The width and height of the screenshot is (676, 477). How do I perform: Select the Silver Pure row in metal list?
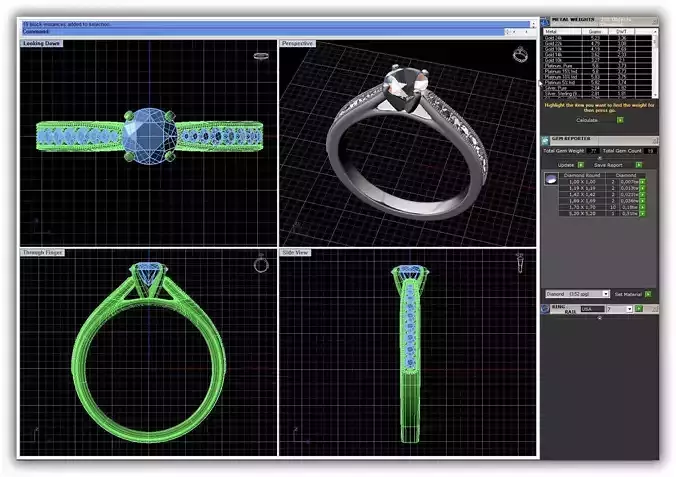point(598,88)
